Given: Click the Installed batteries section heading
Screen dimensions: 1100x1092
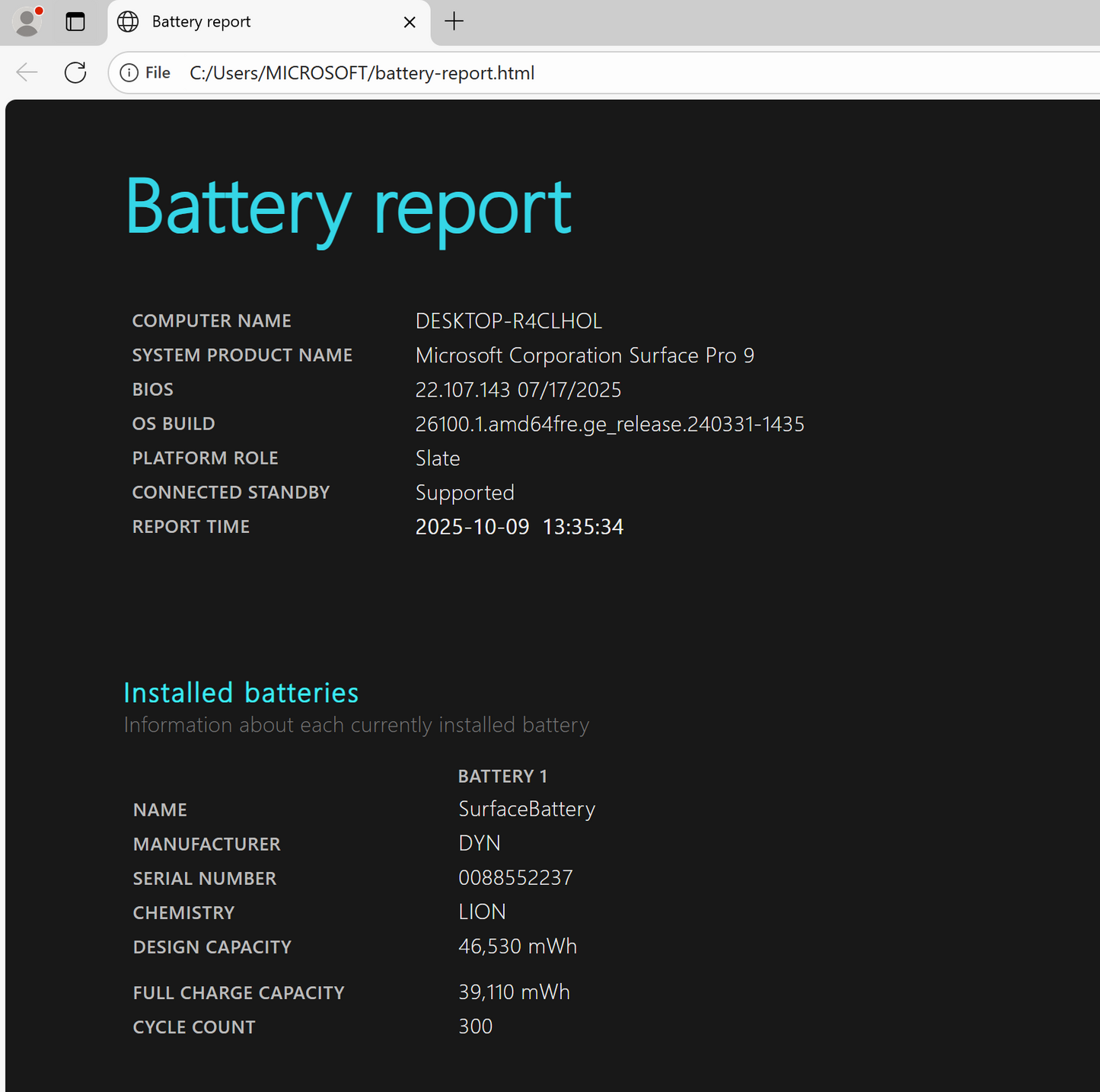Looking at the screenshot, I should 241,693.
